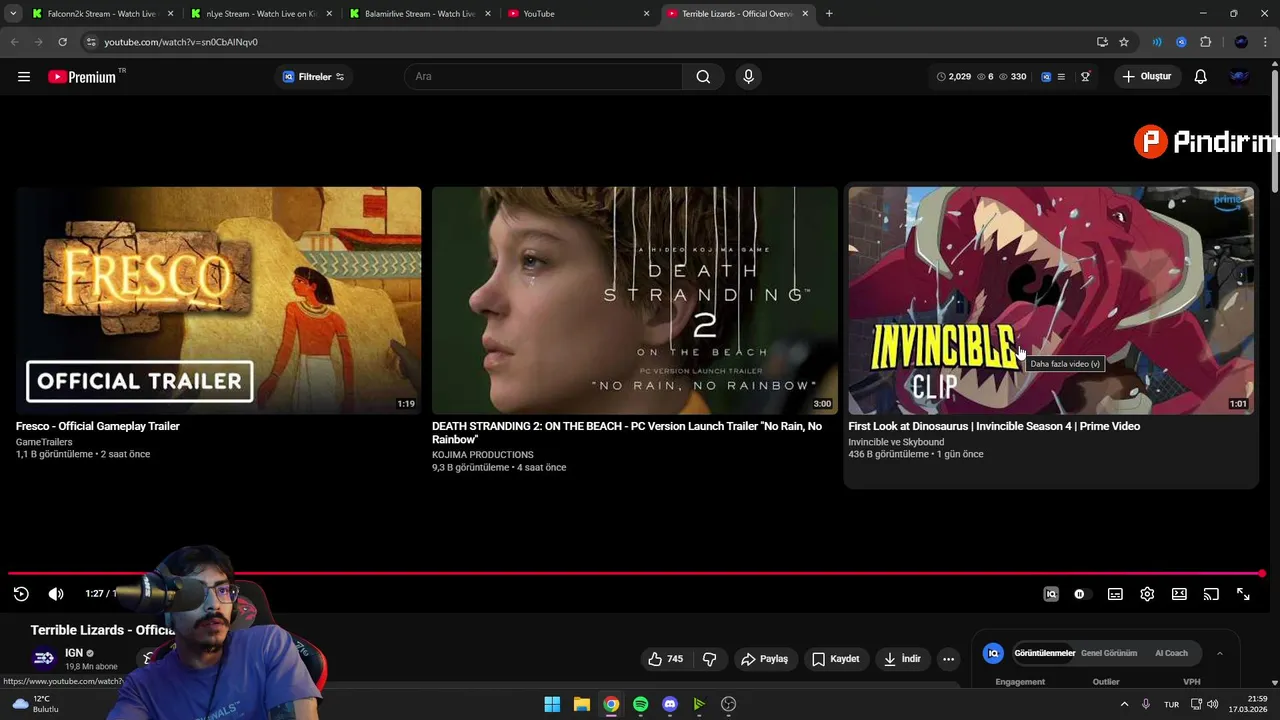Dislike the Terrible Lizards video
The height and width of the screenshot is (720, 1280).
pos(710,659)
